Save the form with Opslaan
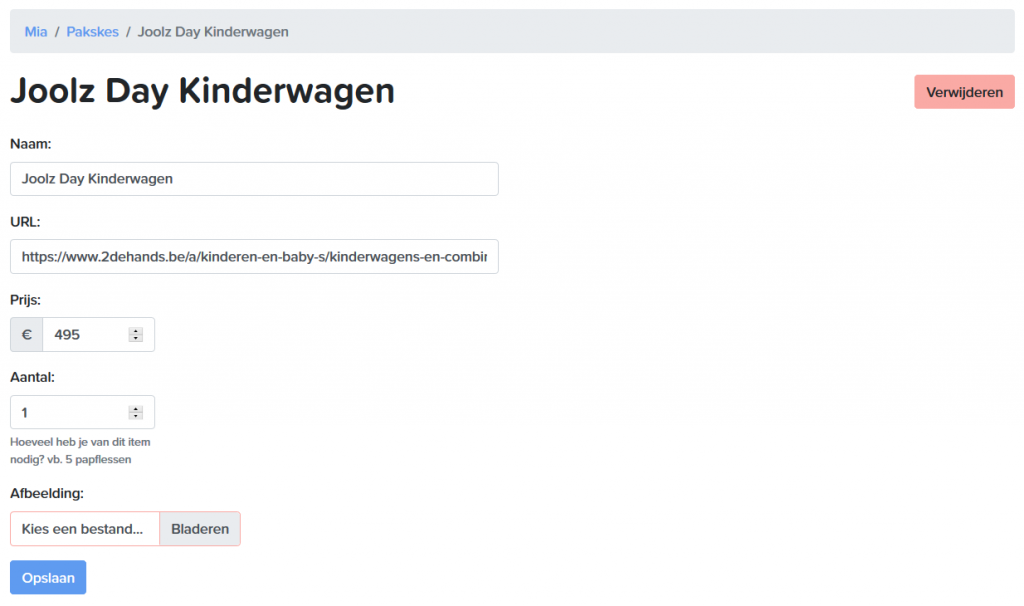The height and width of the screenshot is (606, 1024). click(48, 577)
